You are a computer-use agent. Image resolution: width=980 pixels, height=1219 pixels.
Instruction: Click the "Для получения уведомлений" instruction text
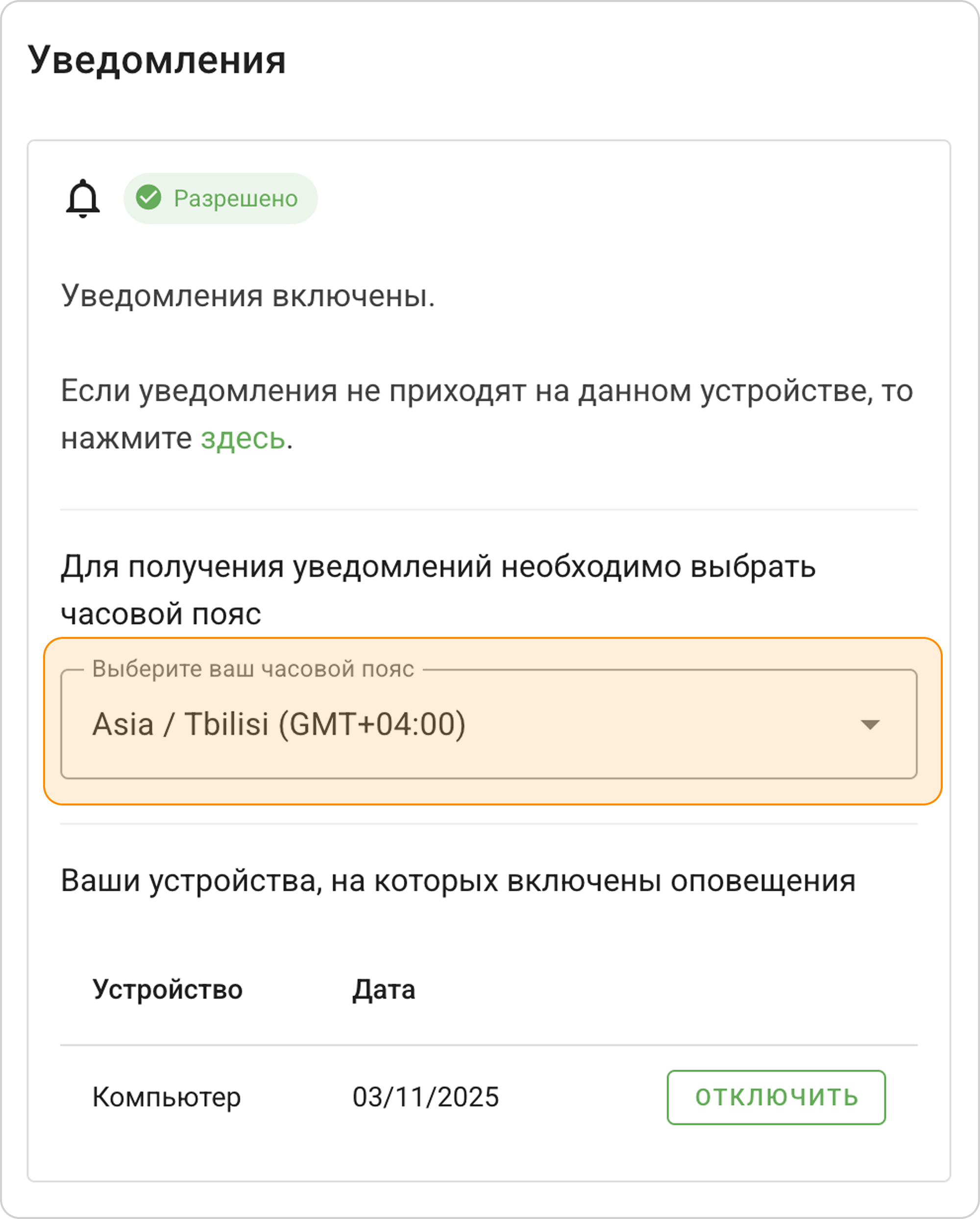point(438,566)
